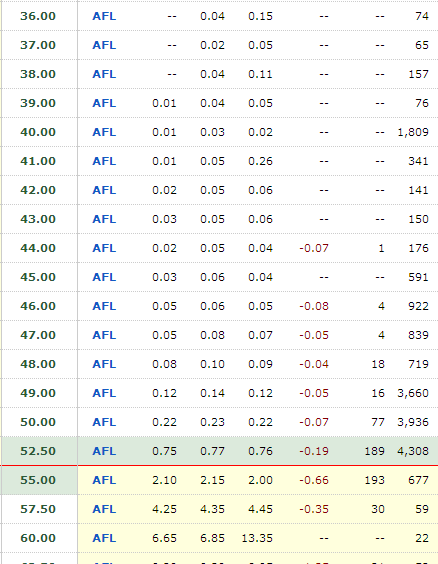Click the -0.66 change value

(314, 480)
